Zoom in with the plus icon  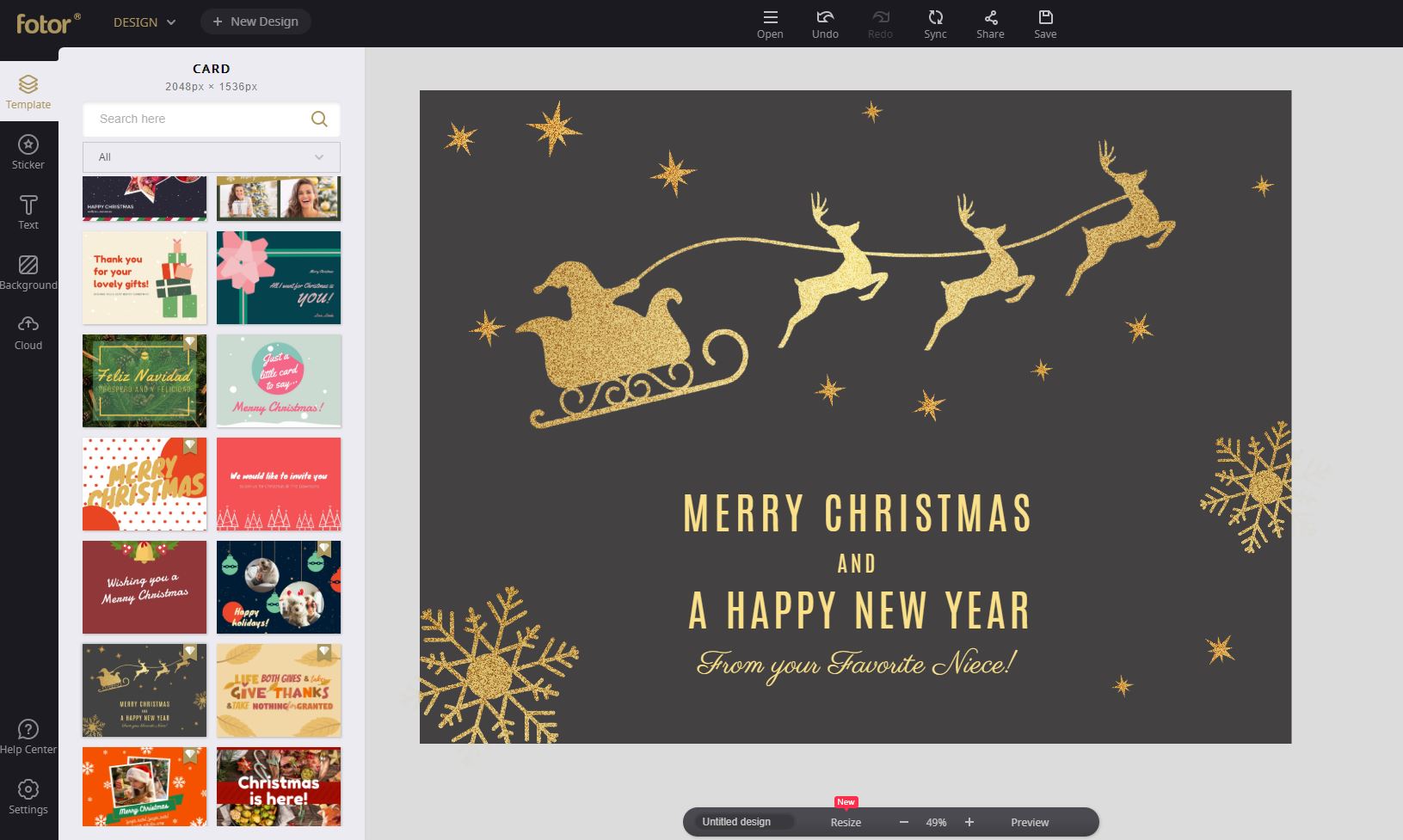969,822
